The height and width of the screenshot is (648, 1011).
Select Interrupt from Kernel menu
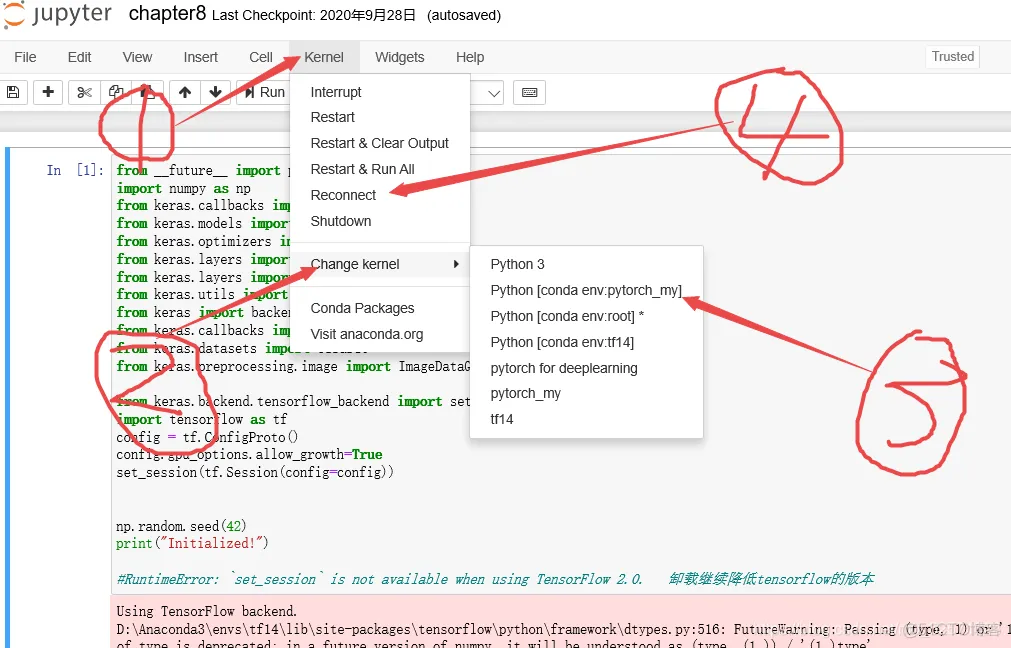coord(380,92)
